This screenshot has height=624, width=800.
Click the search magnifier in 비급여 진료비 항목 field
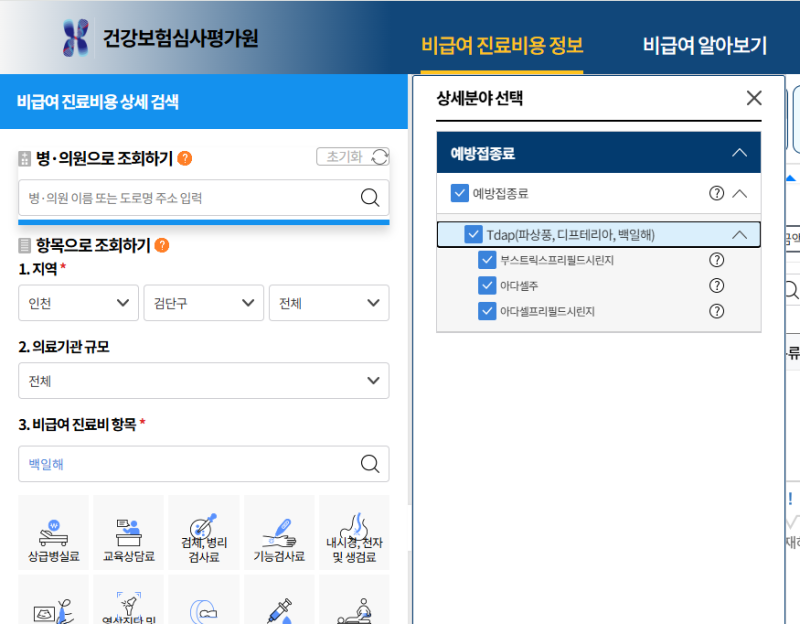370,464
